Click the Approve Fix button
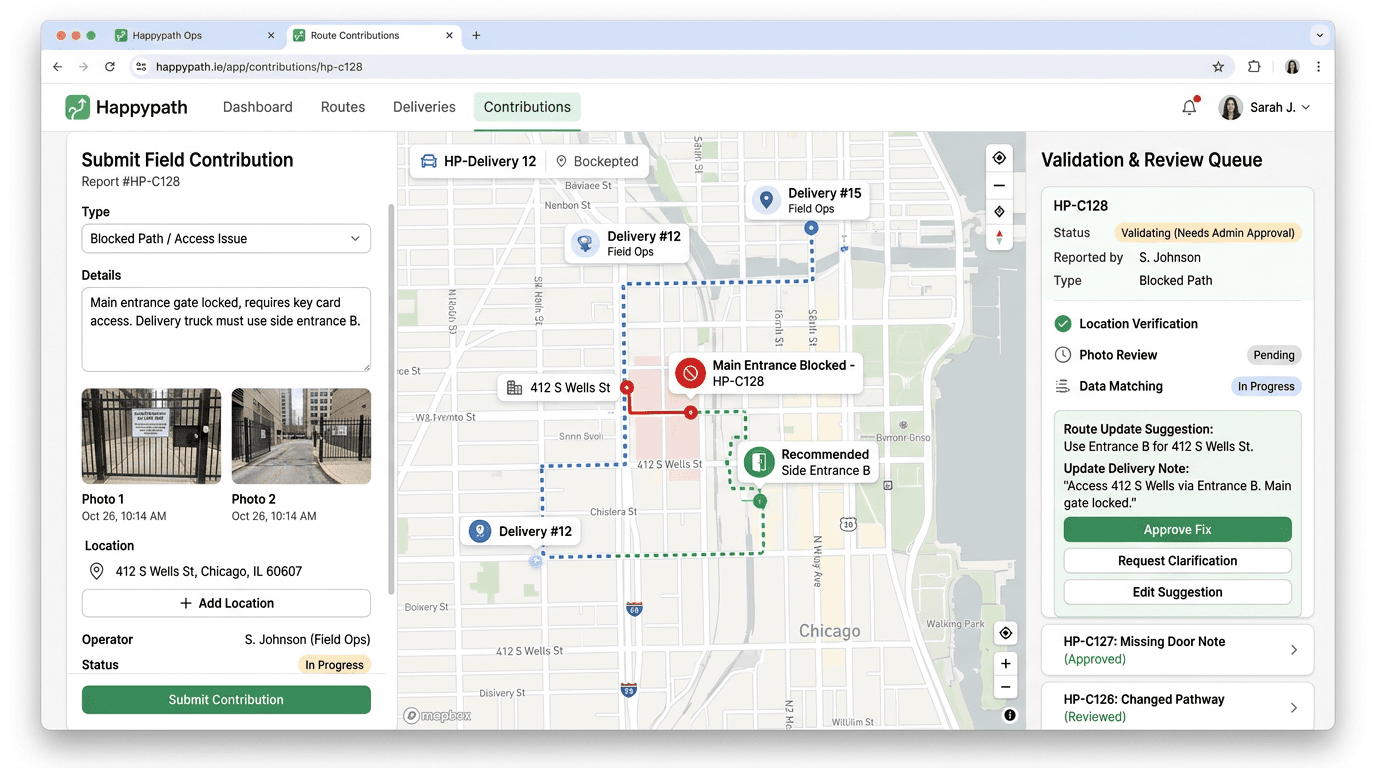The image size is (1376, 768). [x=1177, y=530]
